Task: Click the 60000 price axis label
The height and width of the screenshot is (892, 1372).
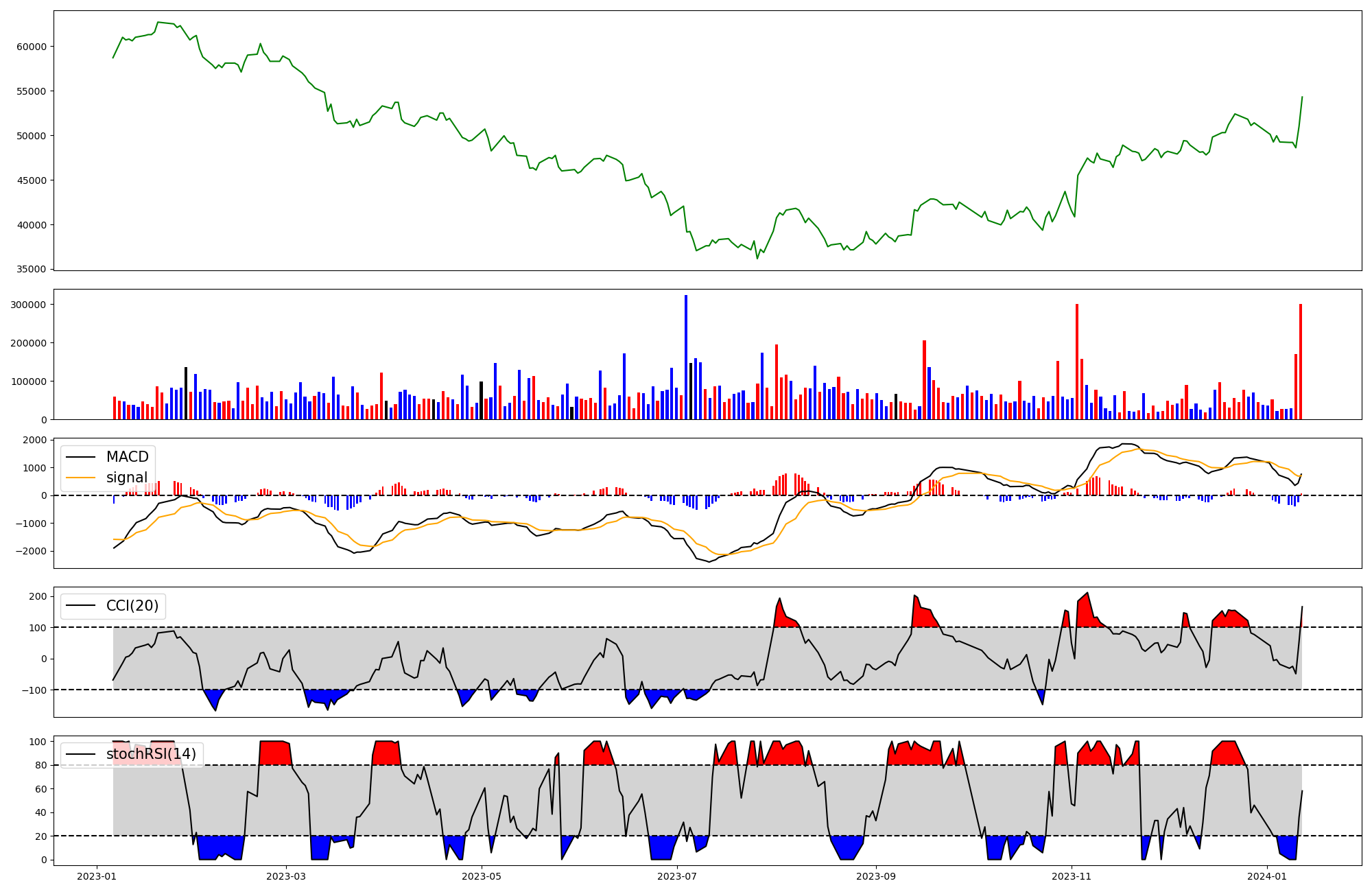Action: [31, 47]
